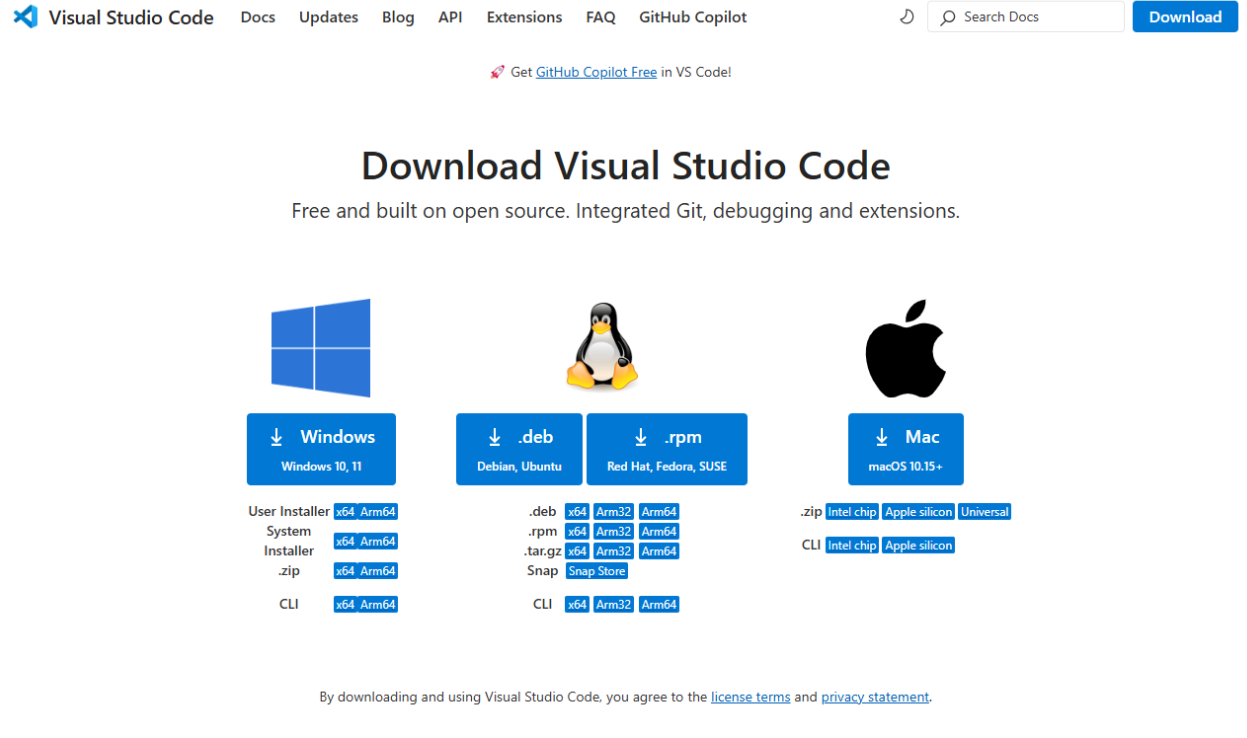This screenshot has height=738, width=1247.
Task: Click the Linux Tux penguin image
Action: [602, 346]
